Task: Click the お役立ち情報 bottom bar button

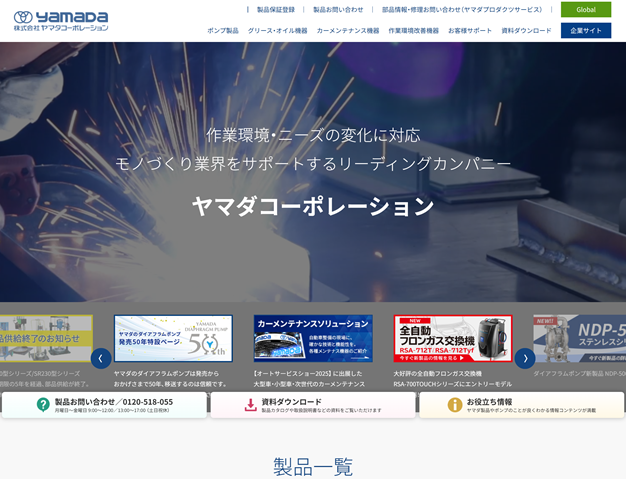Action: pos(522,405)
